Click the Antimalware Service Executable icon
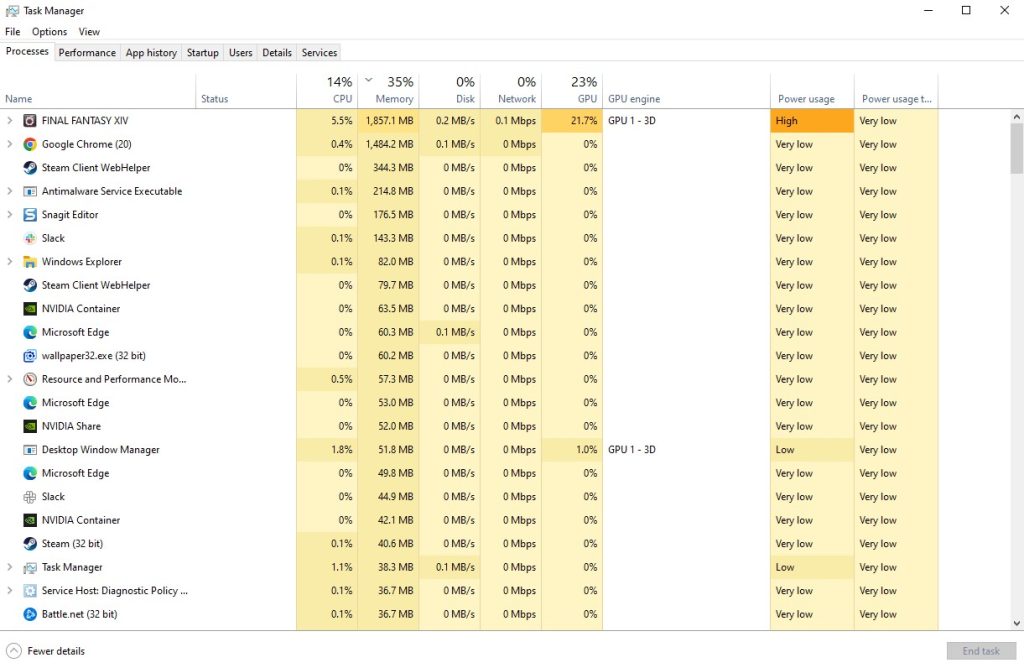The image size is (1024, 668). [30, 191]
